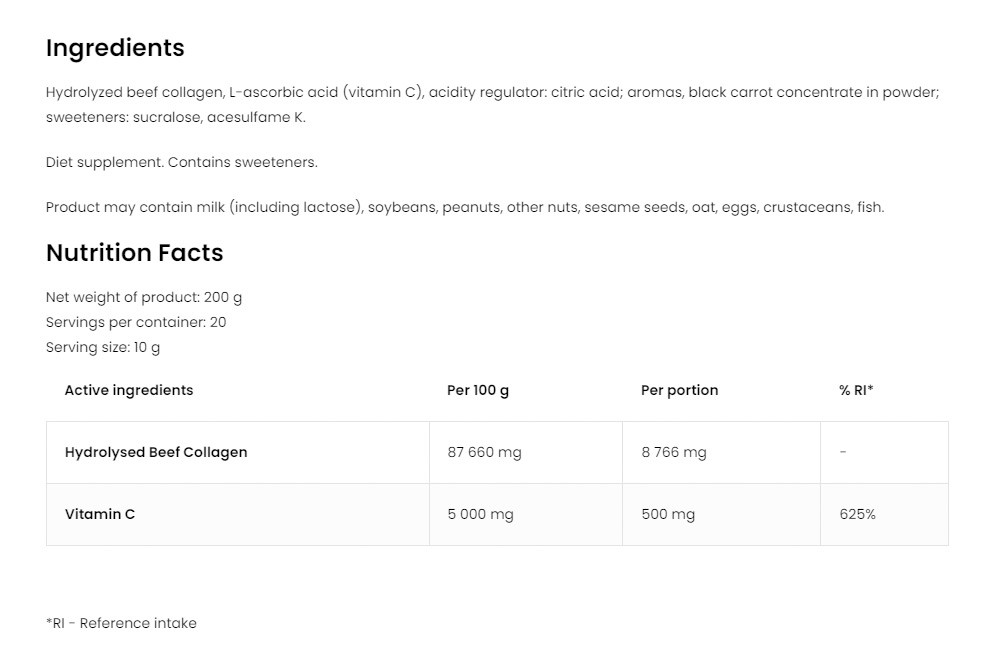Select the Vitamin C row label

(x=100, y=514)
